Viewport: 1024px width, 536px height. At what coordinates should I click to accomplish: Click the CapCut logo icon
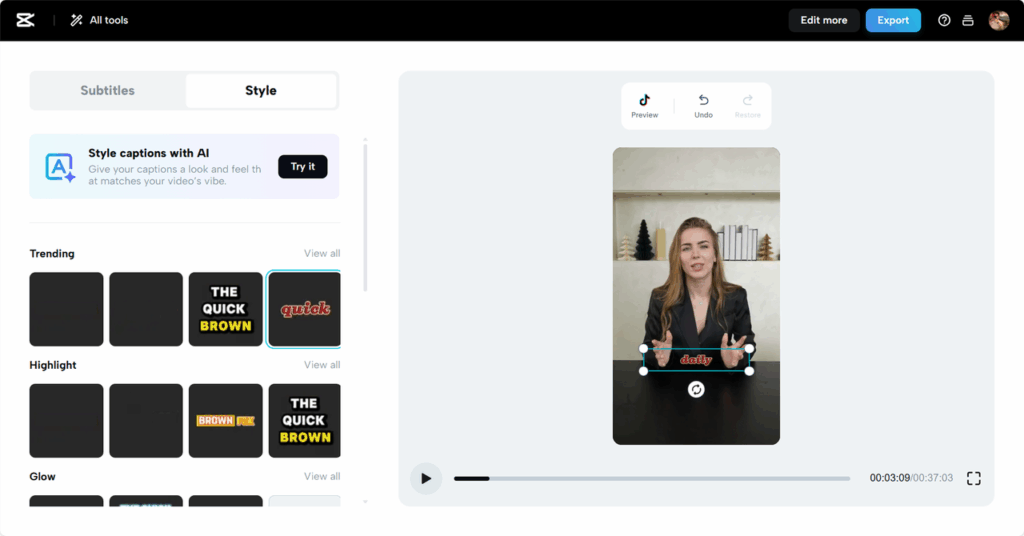[x=25, y=20]
